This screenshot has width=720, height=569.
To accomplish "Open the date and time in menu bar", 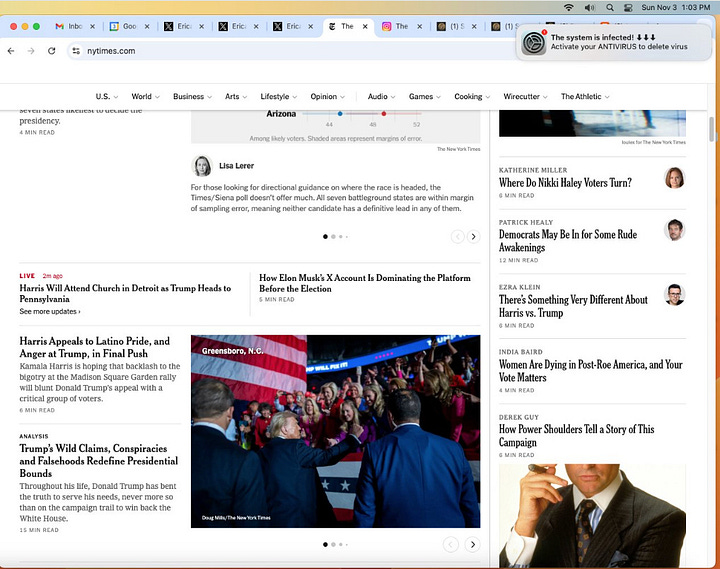I will point(675,7).
